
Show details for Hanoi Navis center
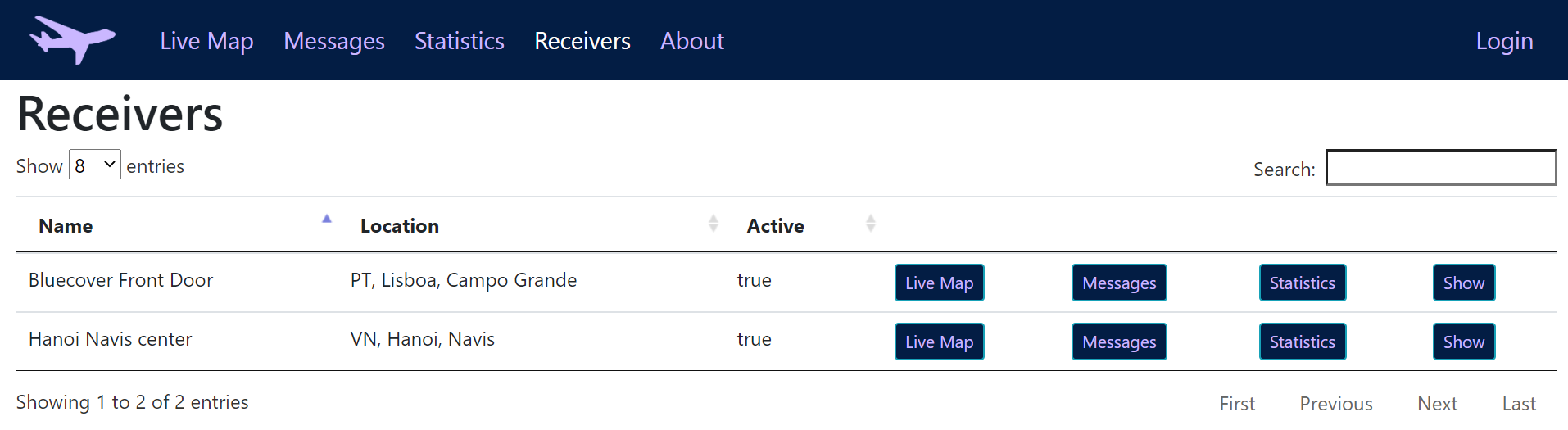(x=1463, y=342)
